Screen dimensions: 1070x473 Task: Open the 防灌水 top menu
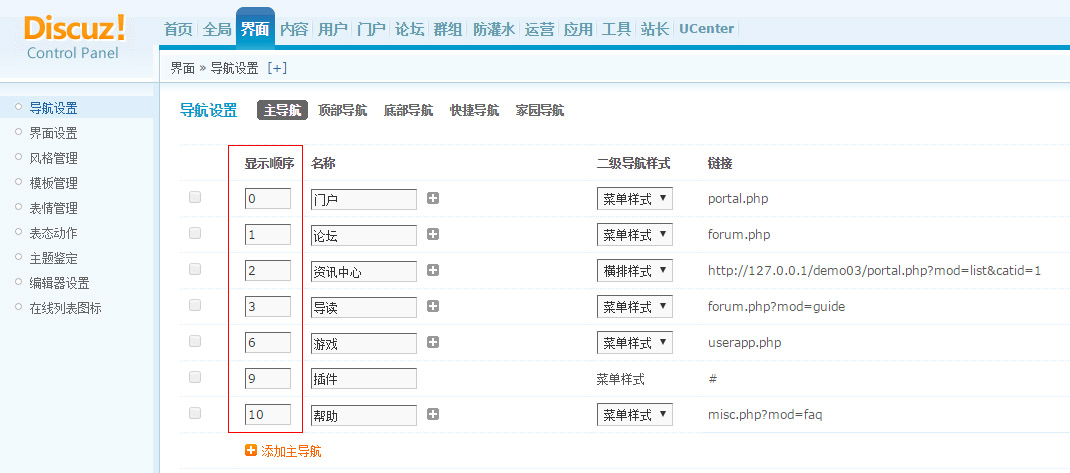click(494, 29)
